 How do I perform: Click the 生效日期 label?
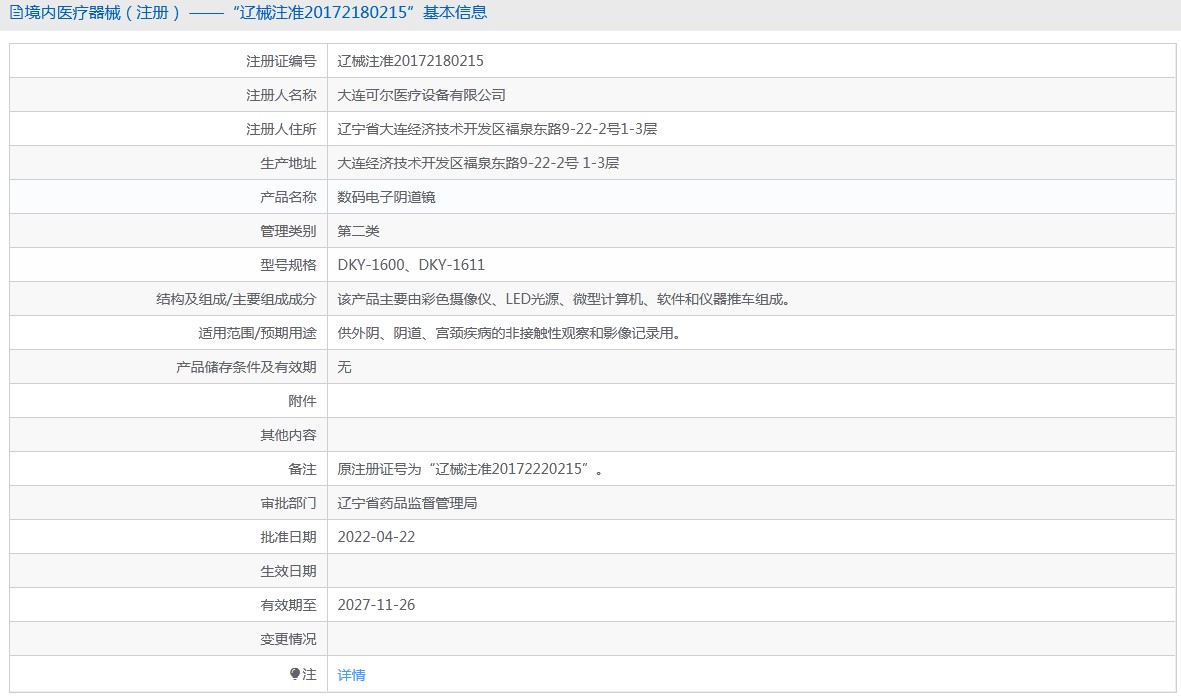point(288,571)
